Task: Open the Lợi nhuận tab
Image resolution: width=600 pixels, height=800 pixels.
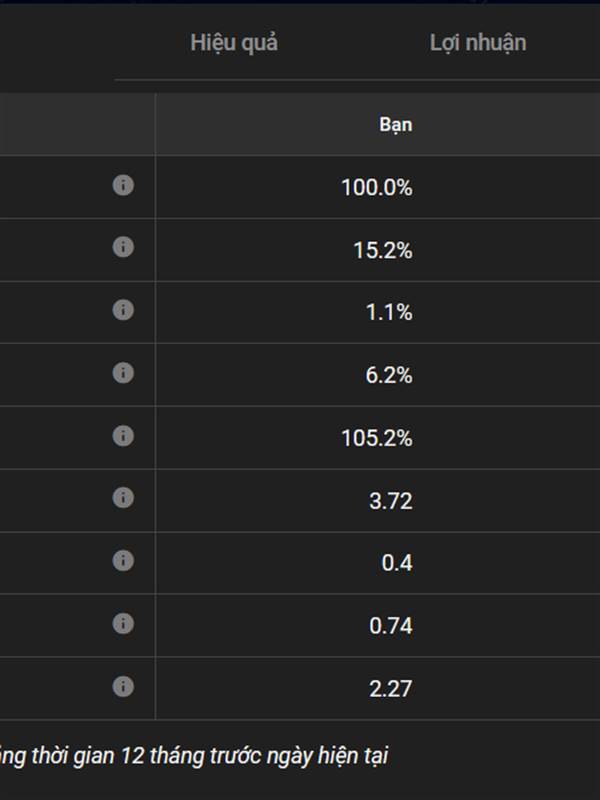Action: (x=478, y=43)
